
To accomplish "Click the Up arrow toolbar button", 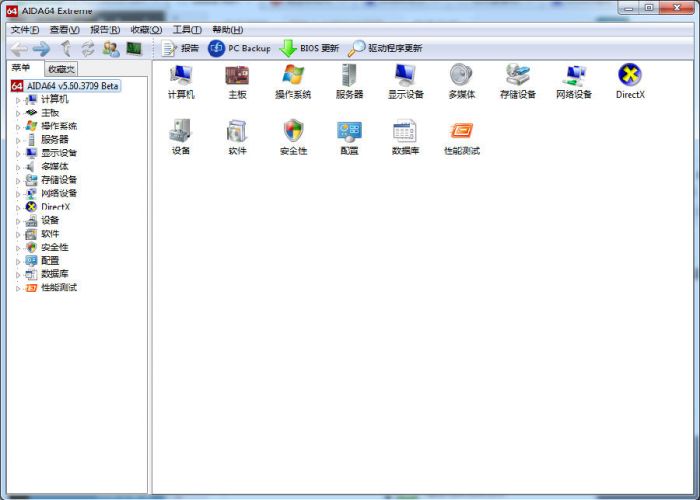I will [66, 48].
